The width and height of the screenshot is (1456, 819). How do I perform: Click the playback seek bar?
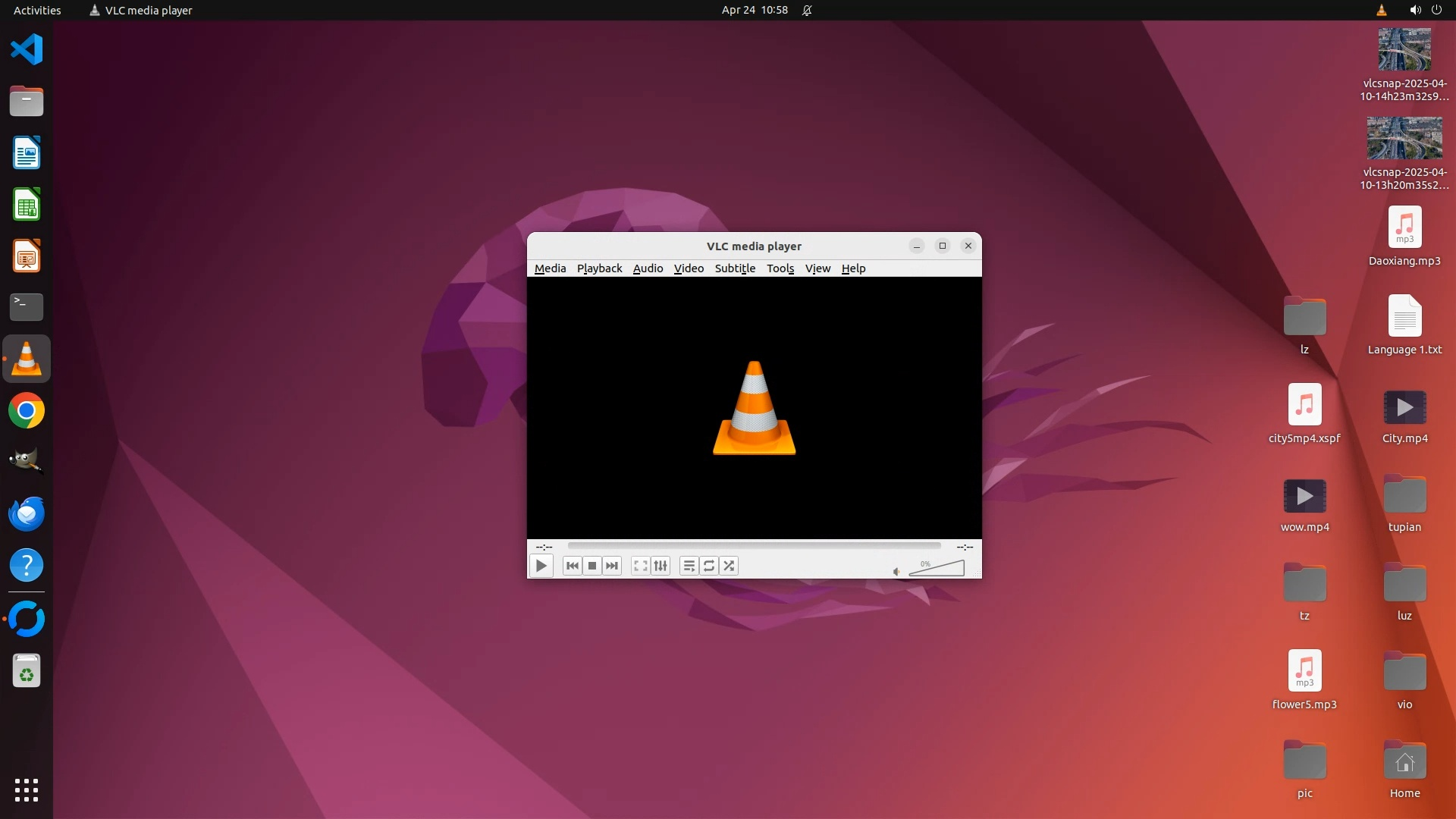(754, 546)
